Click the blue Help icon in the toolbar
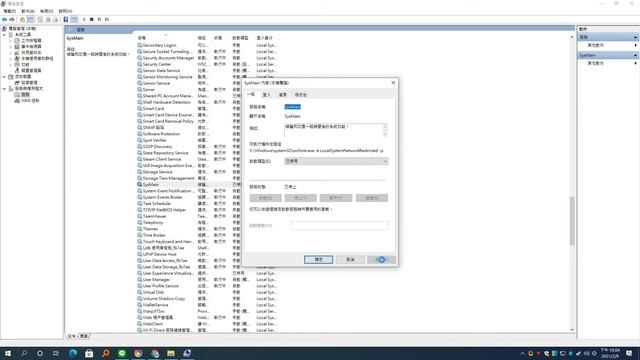 tap(66, 19)
